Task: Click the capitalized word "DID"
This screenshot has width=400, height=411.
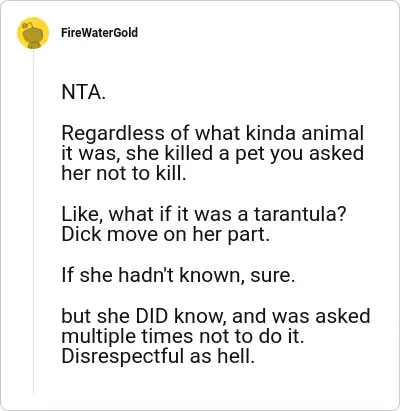Action: coord(151,316)
